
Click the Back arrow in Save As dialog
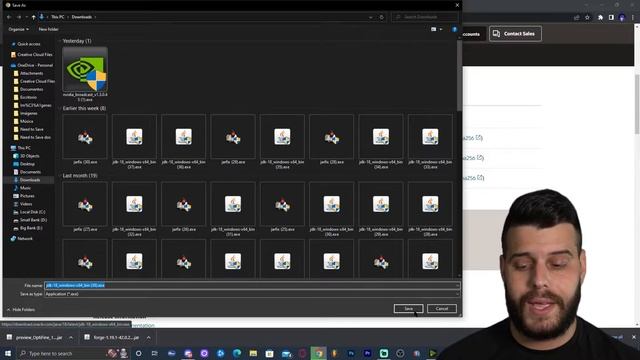[9, 17]
